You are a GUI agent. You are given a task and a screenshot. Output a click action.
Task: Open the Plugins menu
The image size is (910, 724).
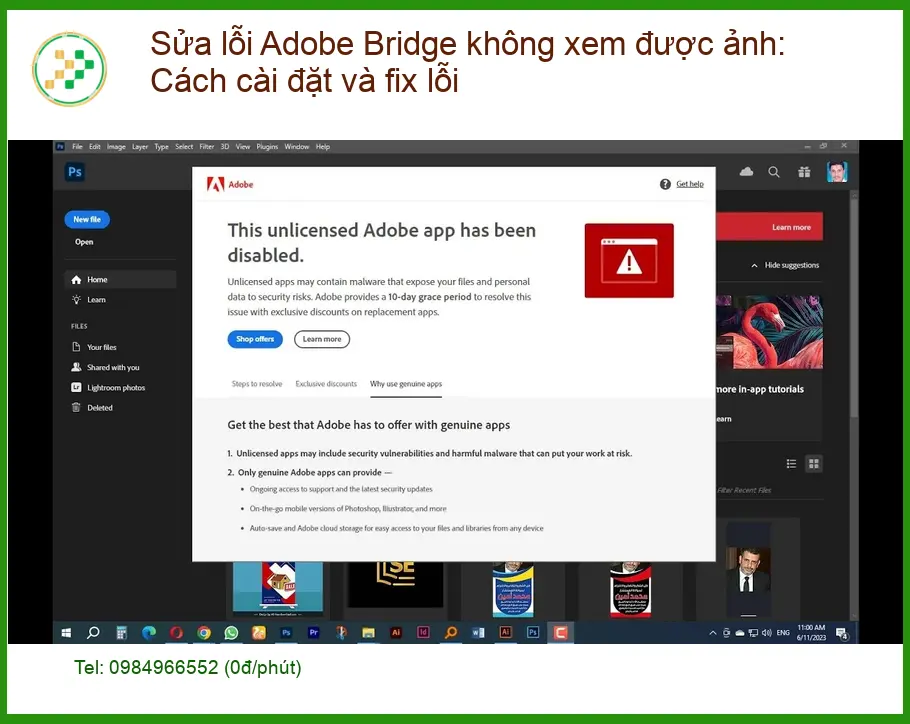[267, 147]
